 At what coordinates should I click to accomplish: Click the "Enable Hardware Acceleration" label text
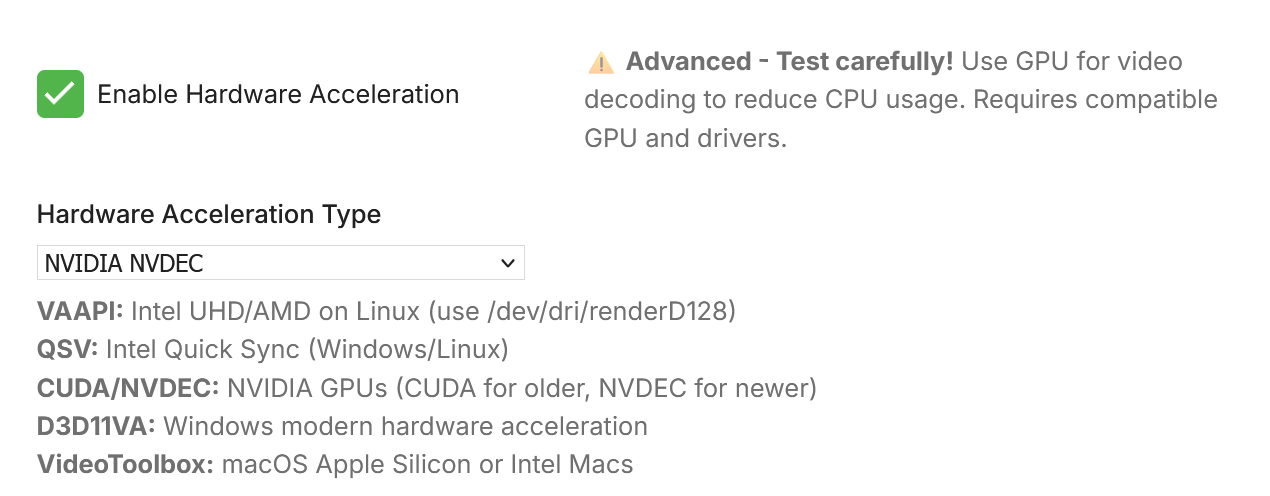278,95
